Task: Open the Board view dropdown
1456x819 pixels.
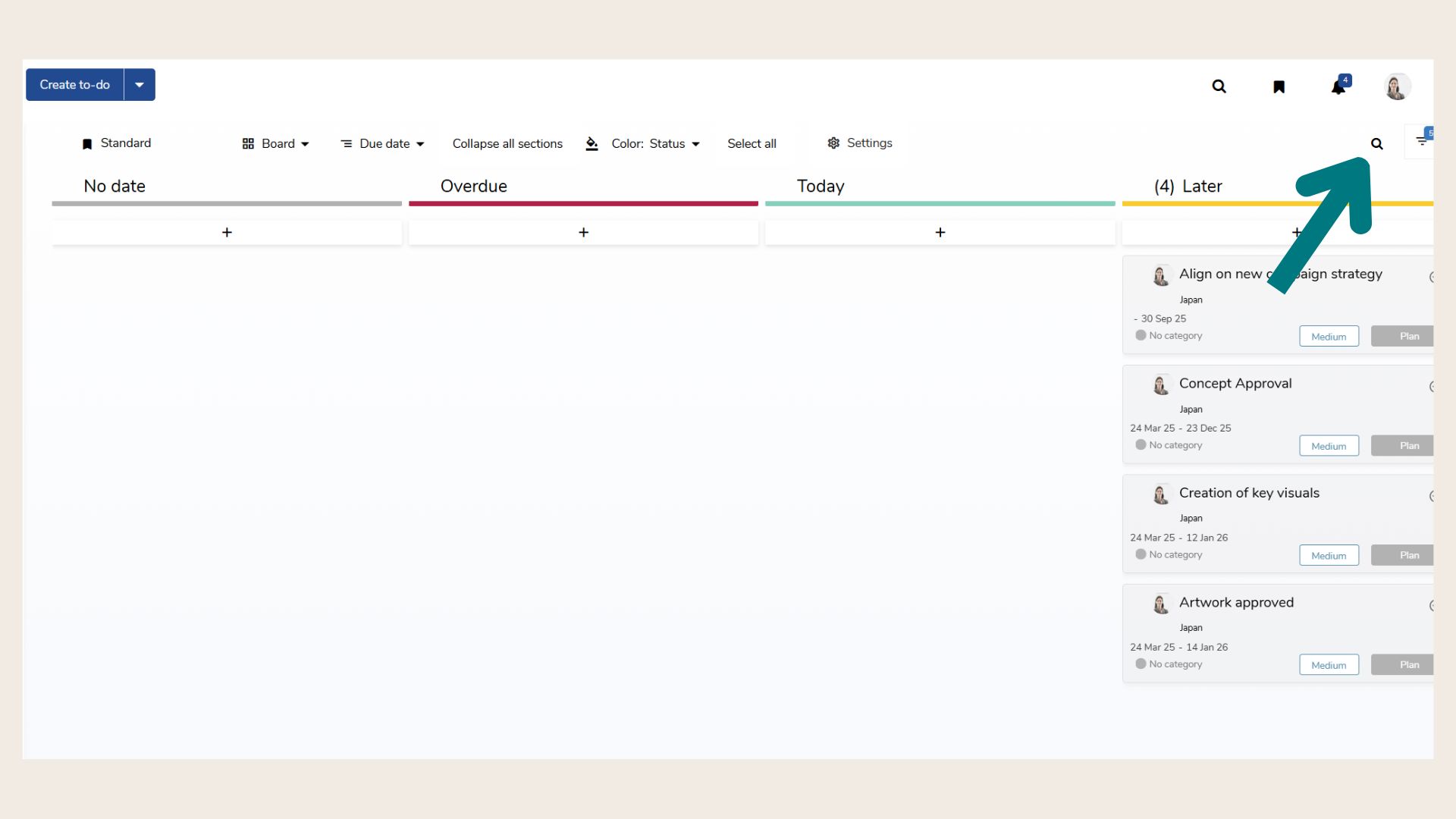Action: coord(276,143)
